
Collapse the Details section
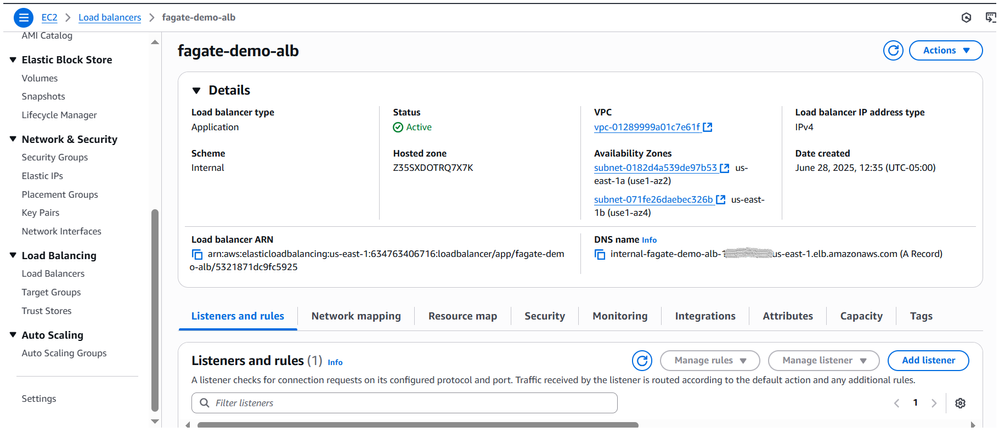[x=197, y=90]
